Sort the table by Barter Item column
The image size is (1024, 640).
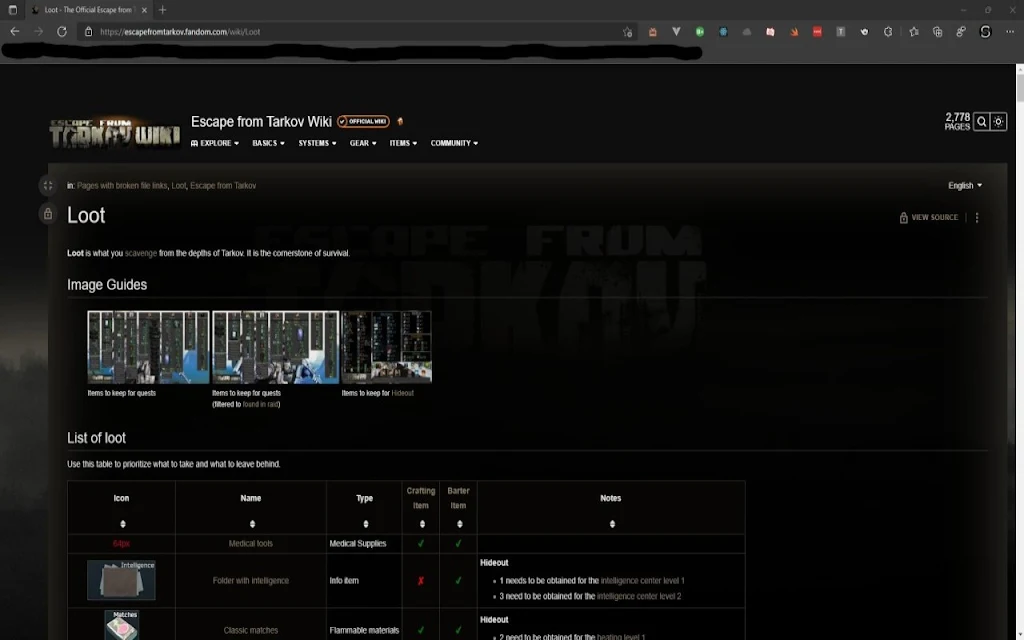click(x=460, y=524)
